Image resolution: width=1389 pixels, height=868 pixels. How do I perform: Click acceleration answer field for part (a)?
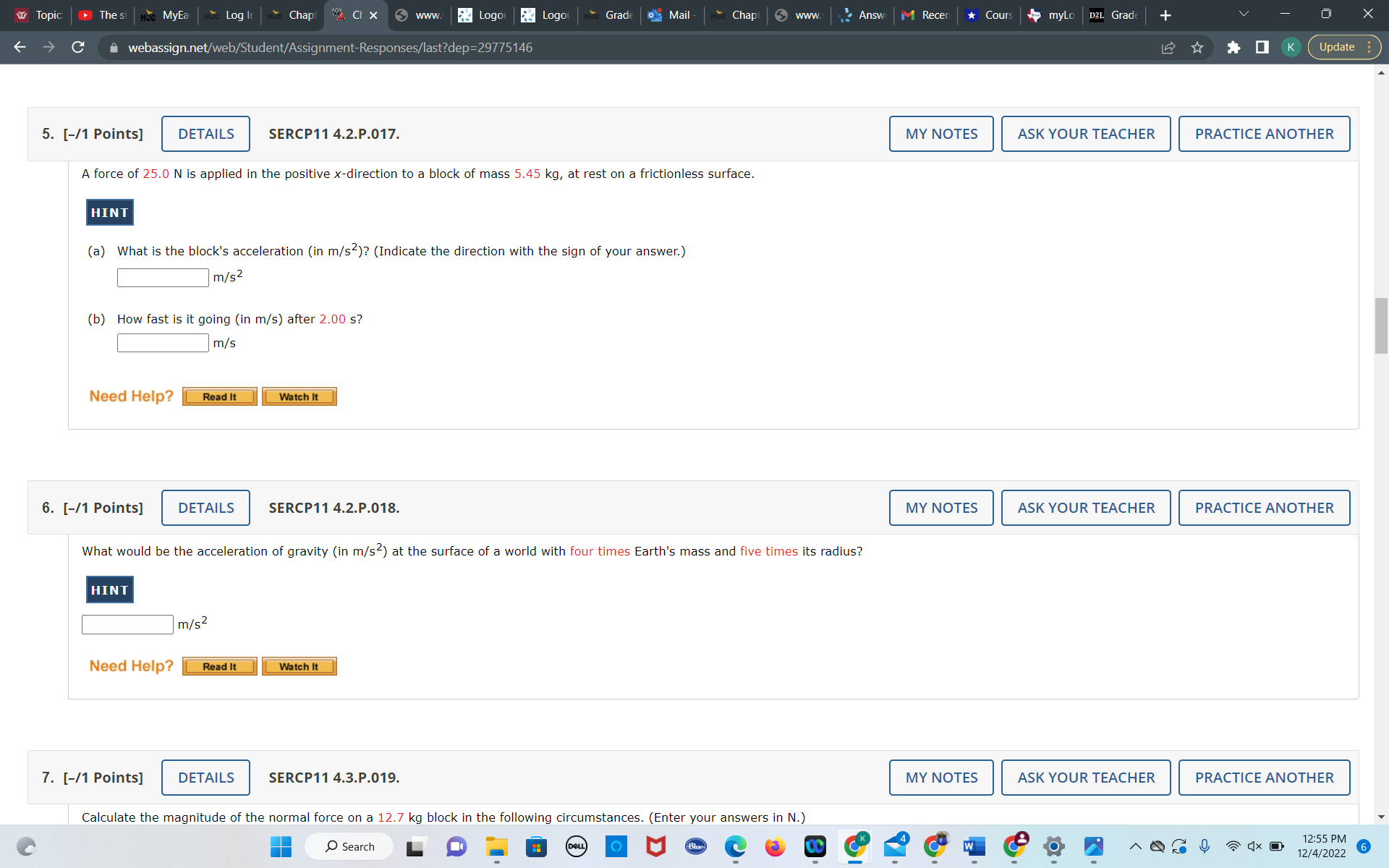(163, 278)
